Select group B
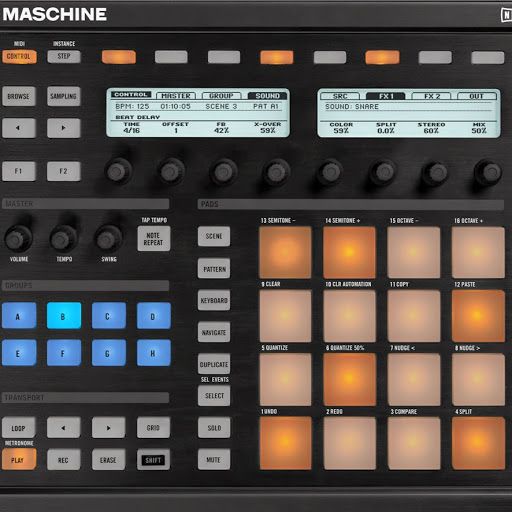This screenshot has height=512, width=512. click(x=64, y=316)
